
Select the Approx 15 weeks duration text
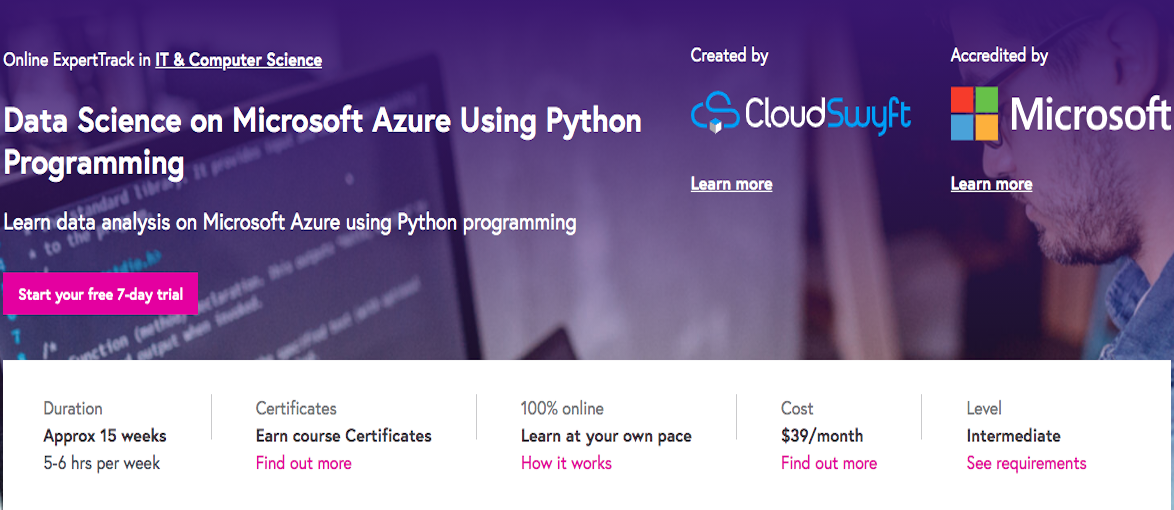[105, 436]
